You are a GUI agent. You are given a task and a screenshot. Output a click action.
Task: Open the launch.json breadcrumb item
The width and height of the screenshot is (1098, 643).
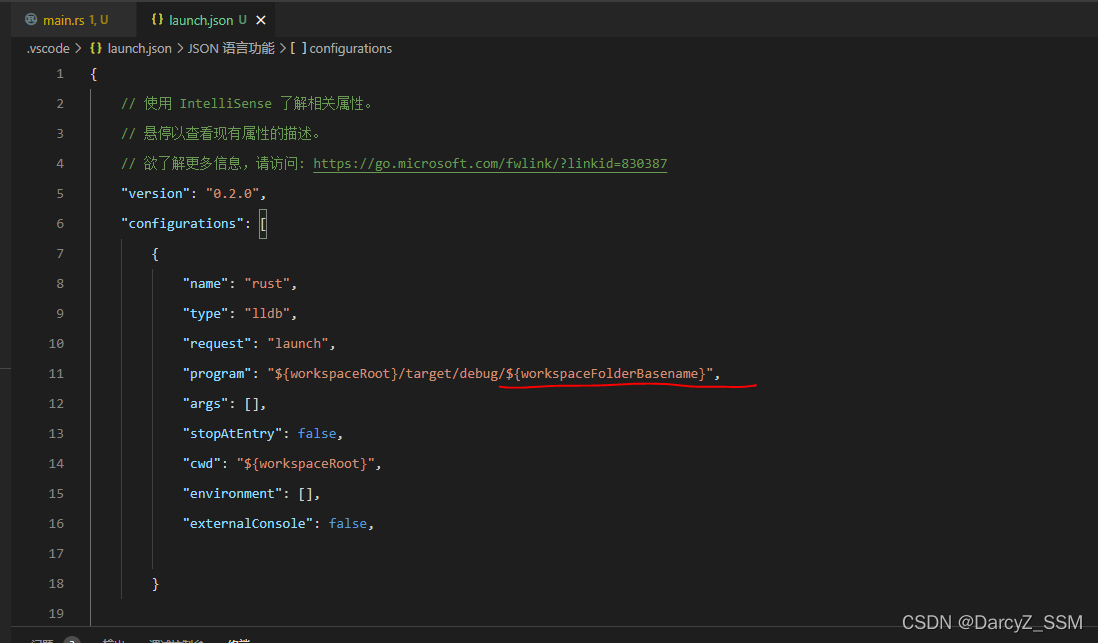[x=139, y=48]
